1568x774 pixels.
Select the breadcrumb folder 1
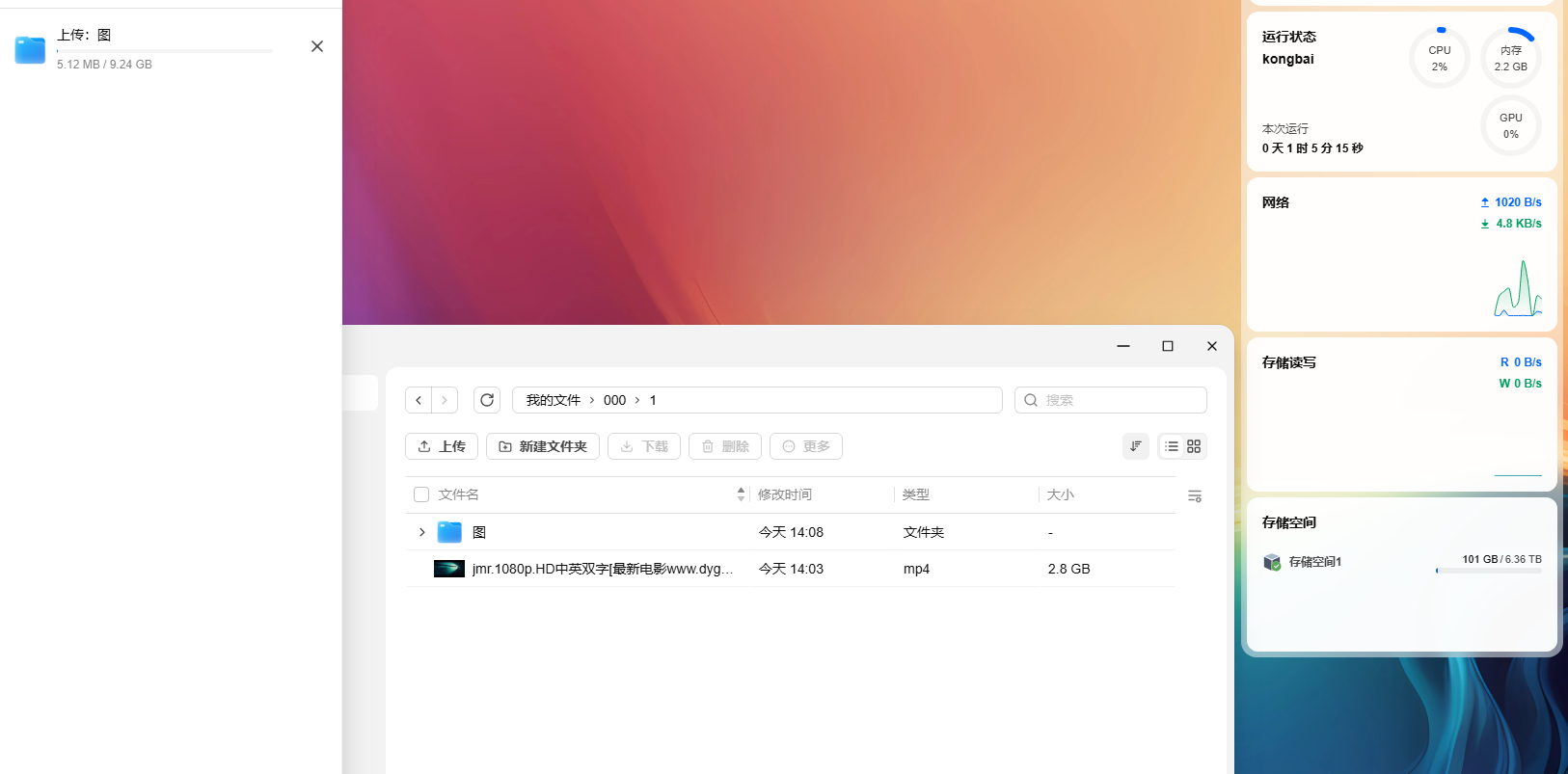click(653, 400)
